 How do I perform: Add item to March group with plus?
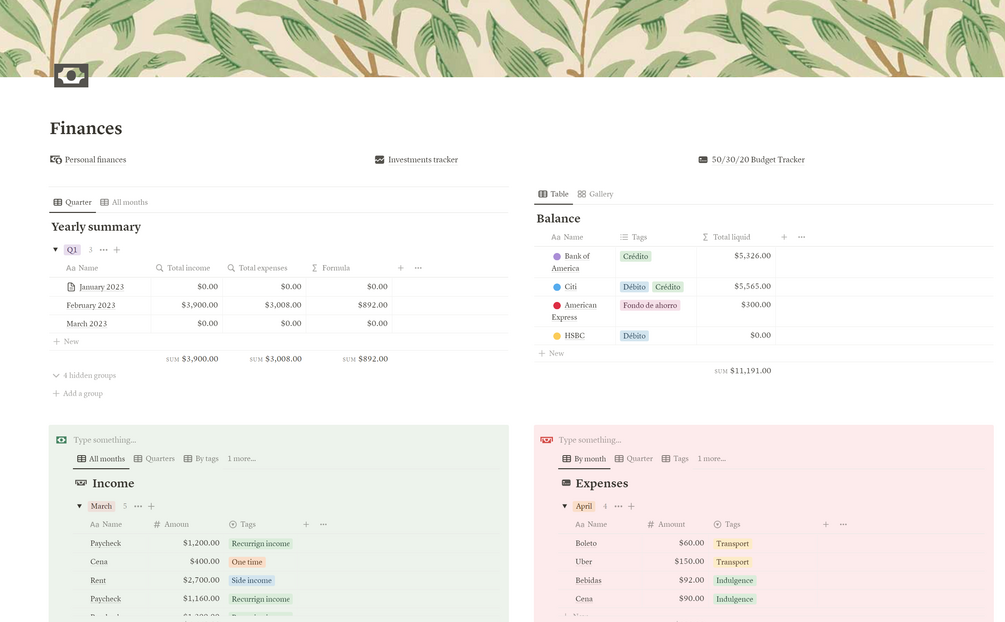[x=151, y=507]
